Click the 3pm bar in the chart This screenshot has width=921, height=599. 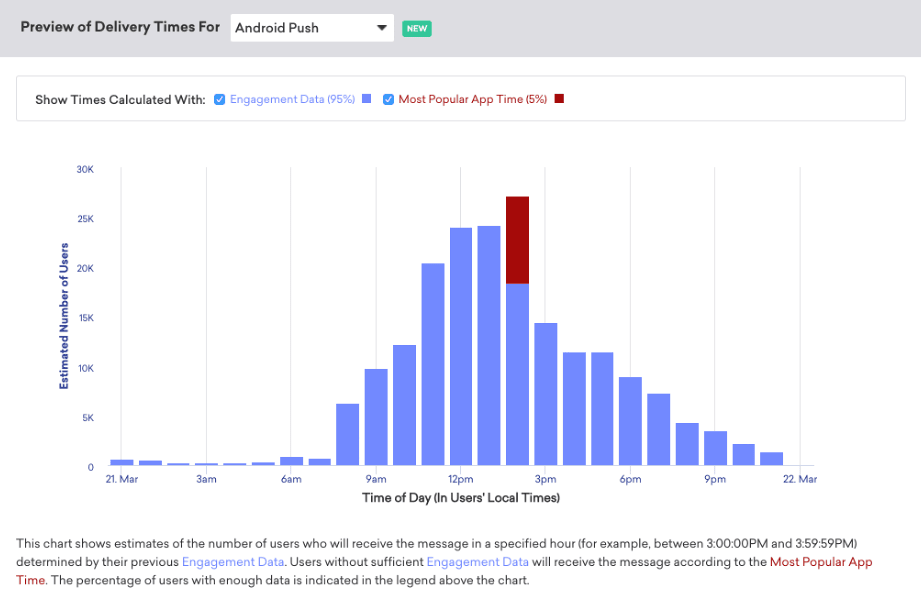click(x=545, y=394)
